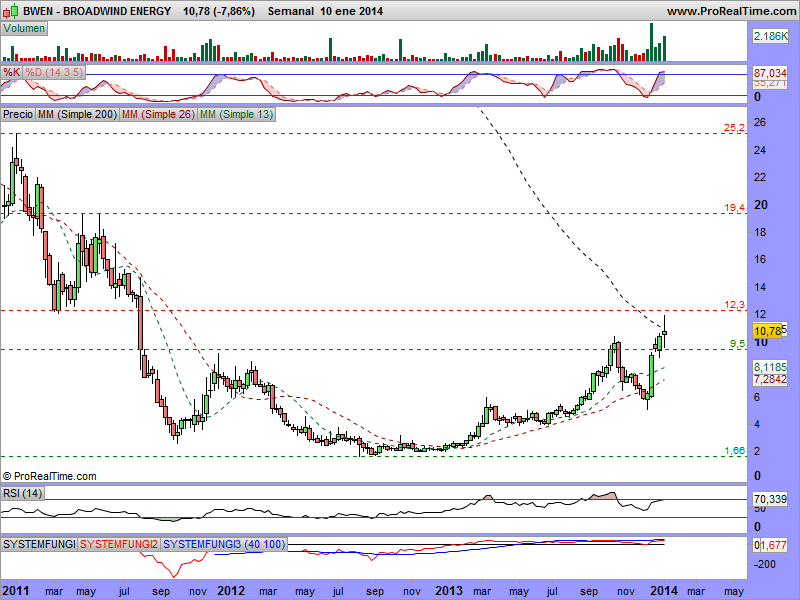Click the yellow 10,78 current price tag

(x=767, y=331)
